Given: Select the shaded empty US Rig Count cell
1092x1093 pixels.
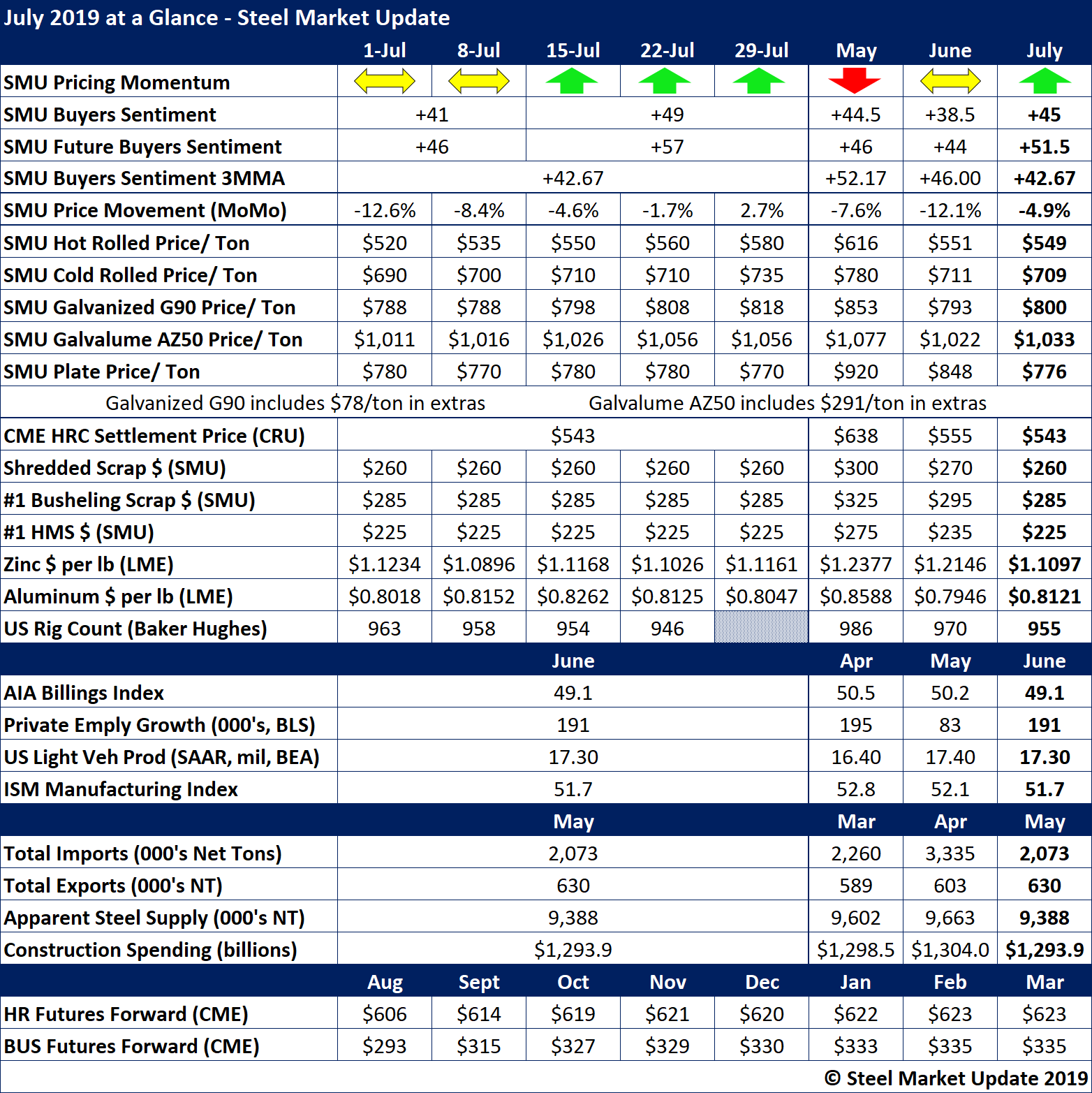Looking at the screenshot, I should [x=761, y=627].
